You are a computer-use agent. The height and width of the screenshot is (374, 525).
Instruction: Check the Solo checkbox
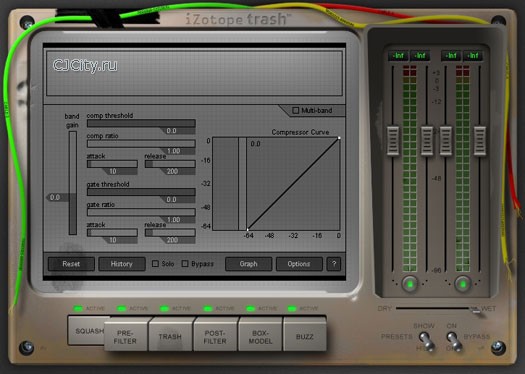click(x=155, y=264)
